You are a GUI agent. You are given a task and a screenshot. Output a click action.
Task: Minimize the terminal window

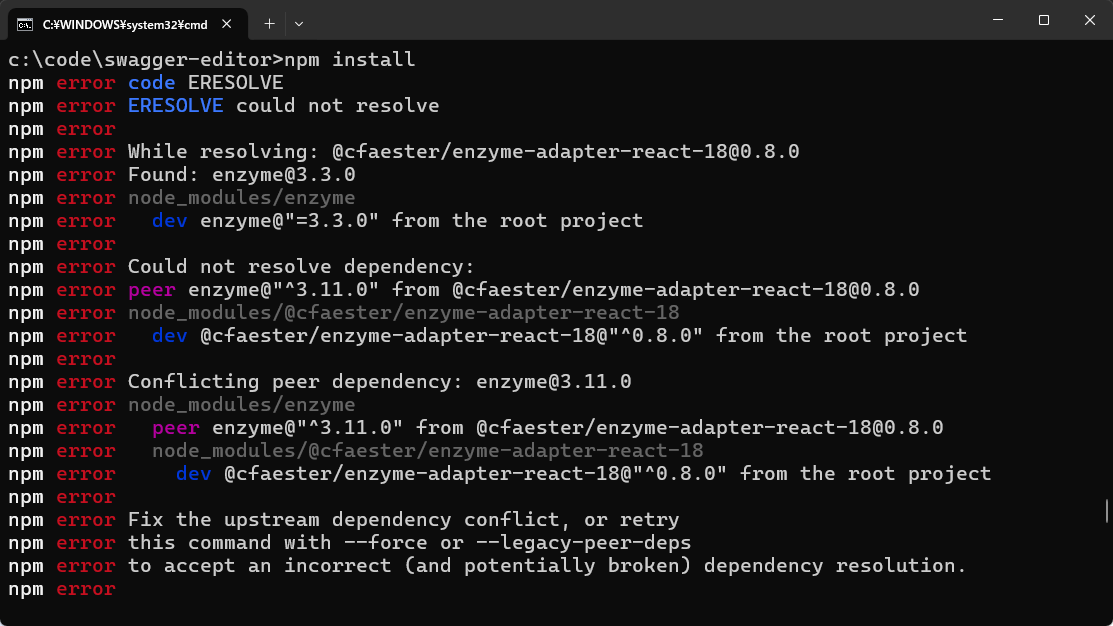coord(997,20)
